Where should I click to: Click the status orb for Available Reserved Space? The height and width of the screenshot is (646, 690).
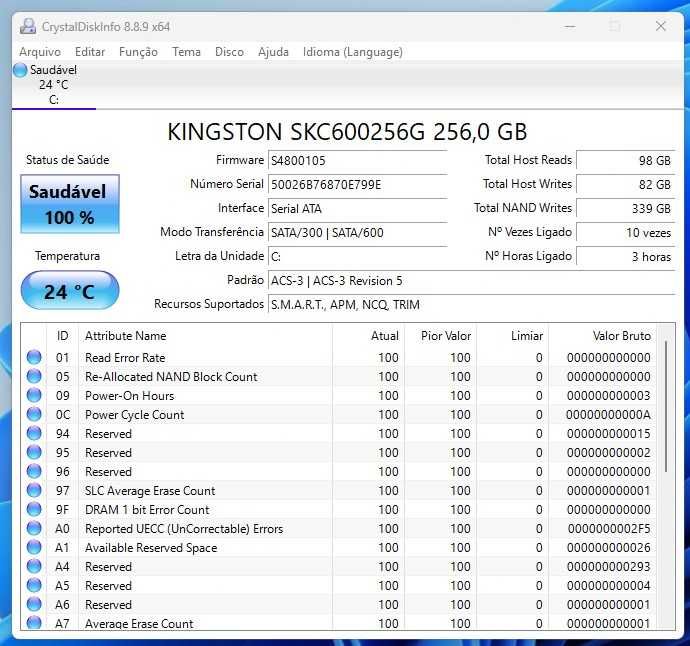34,547
